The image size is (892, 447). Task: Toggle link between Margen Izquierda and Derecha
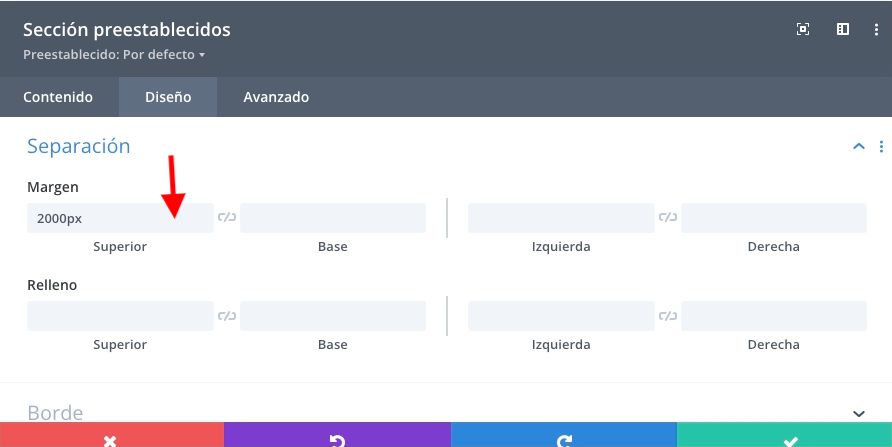click(x=668, y=218)
